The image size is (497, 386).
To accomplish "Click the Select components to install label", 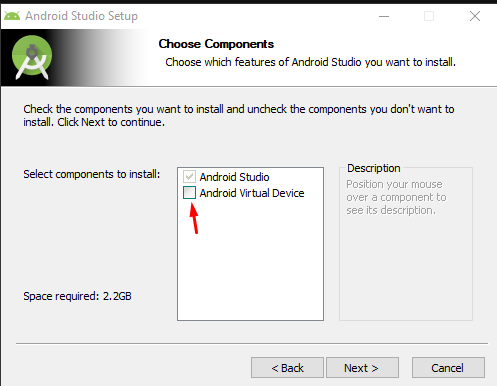I will 92,174.
